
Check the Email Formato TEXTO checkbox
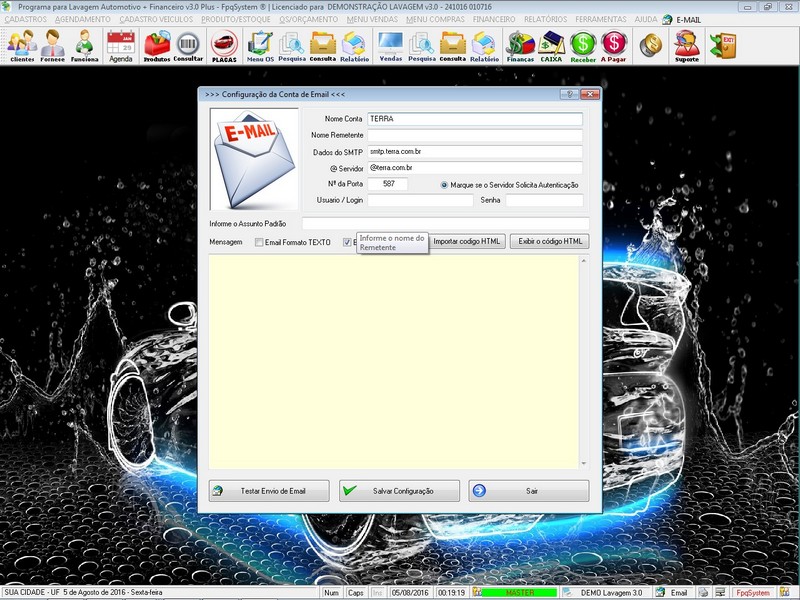point(259,242)
